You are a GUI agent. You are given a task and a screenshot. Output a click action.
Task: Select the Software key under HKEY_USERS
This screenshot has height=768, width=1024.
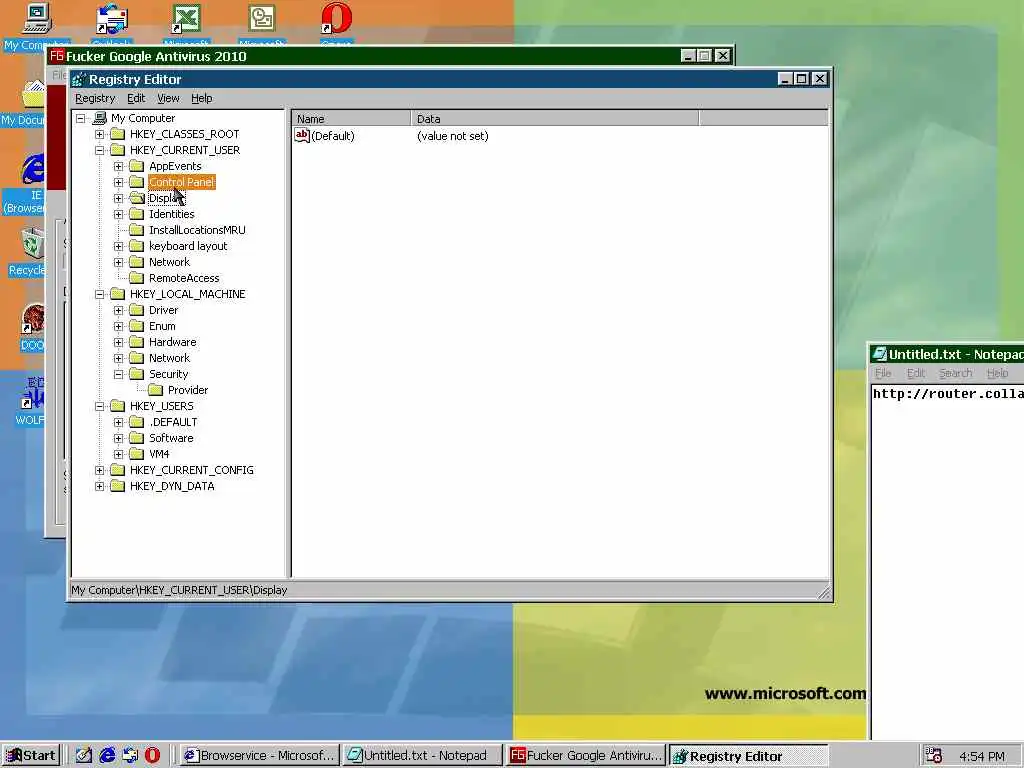pos(171,438)
